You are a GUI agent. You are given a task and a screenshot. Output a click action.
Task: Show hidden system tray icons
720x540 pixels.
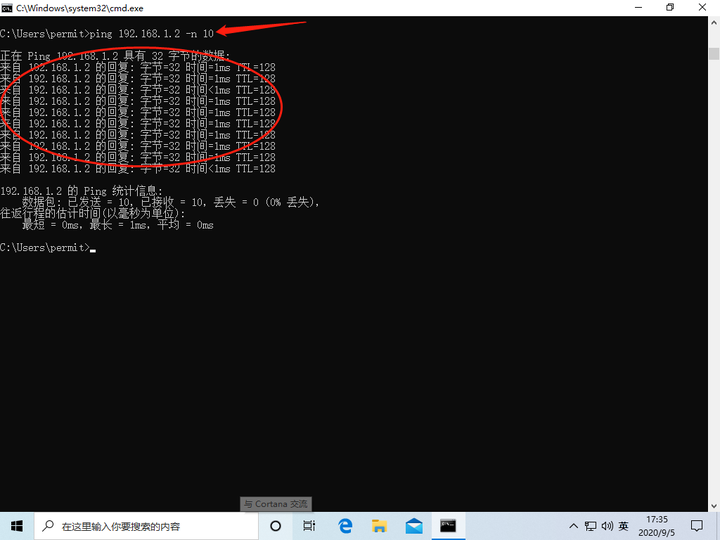(x=574, y=526)
